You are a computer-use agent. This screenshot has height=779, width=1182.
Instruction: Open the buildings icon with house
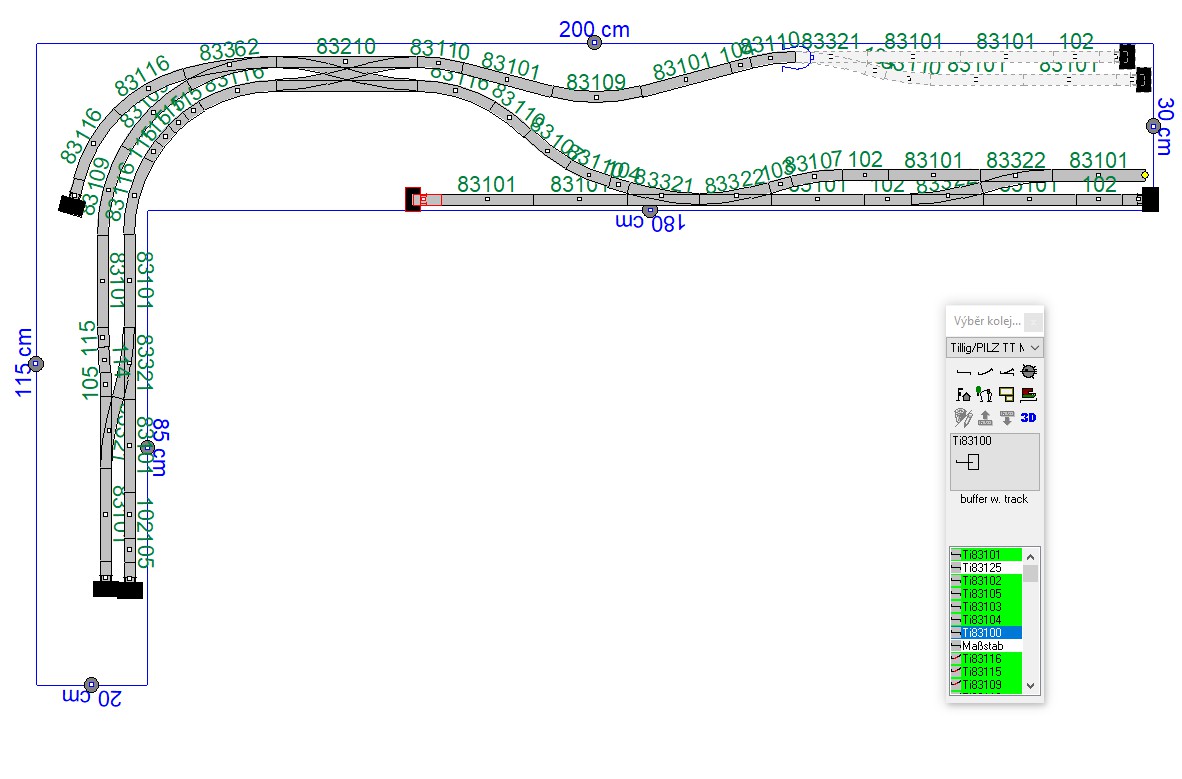tap(964, 395)
